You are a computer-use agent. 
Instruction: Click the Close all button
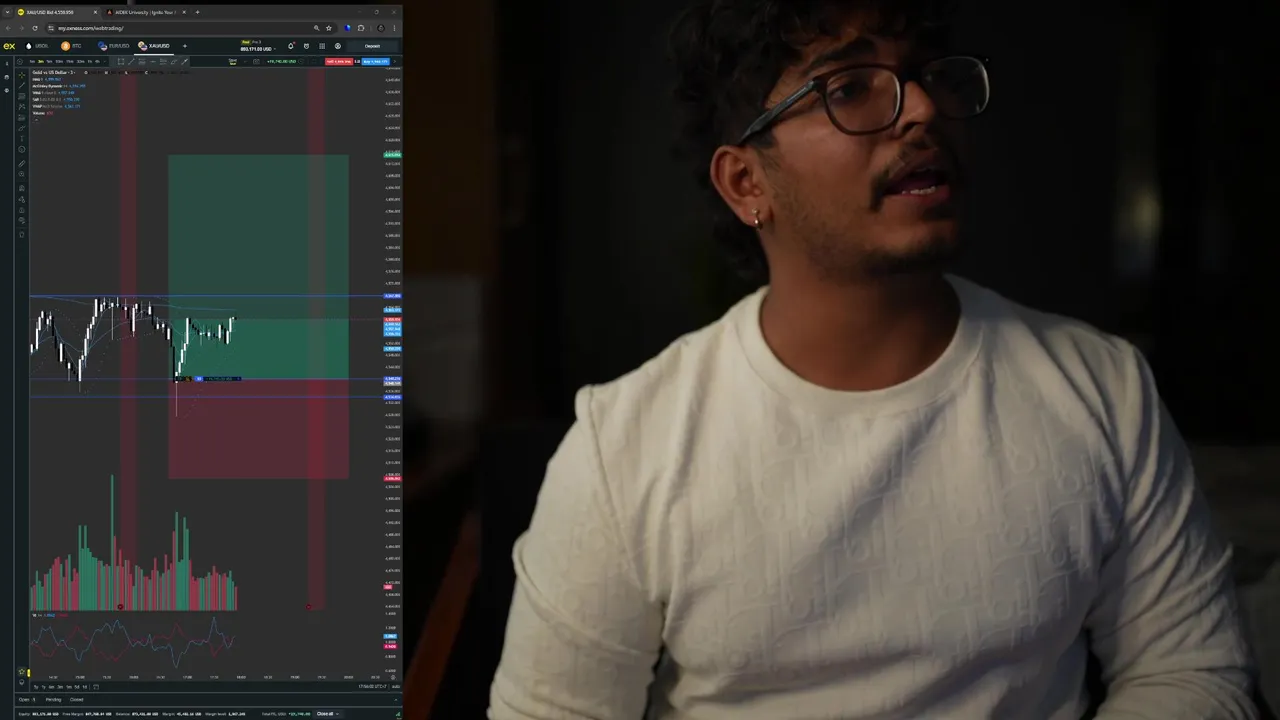(x=325, y=714)
